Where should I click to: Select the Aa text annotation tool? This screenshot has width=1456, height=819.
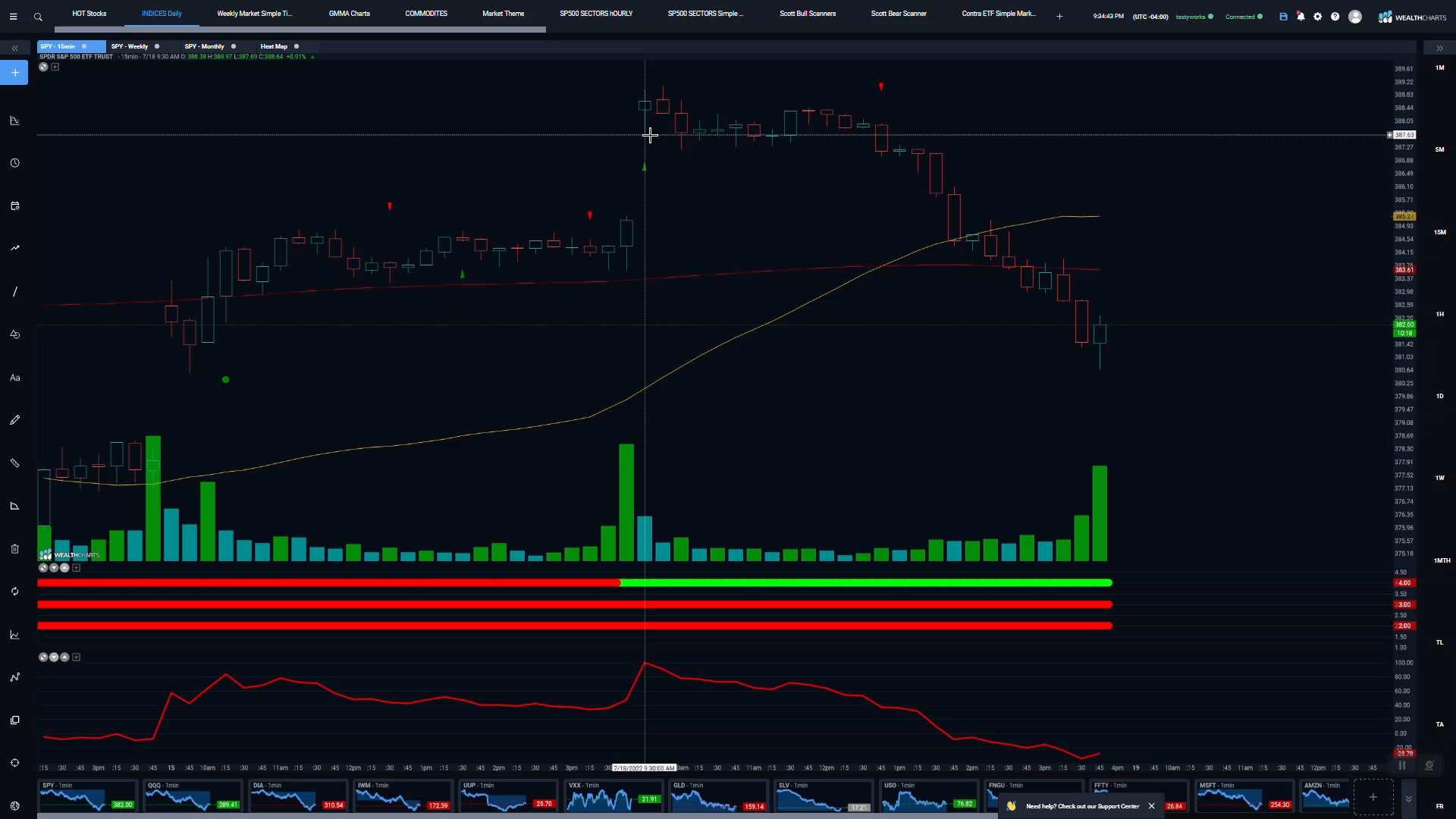point(14,378)
